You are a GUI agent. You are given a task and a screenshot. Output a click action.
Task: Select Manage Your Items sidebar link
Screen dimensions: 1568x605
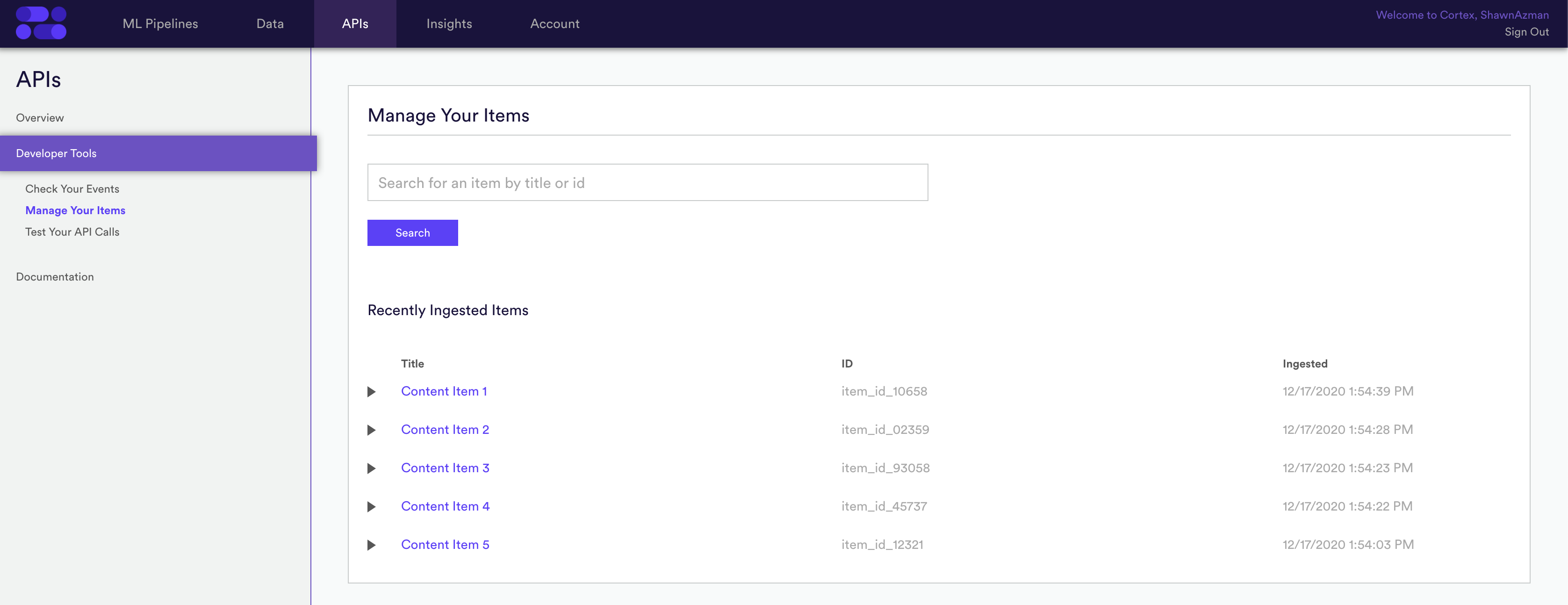coord(75,210)
